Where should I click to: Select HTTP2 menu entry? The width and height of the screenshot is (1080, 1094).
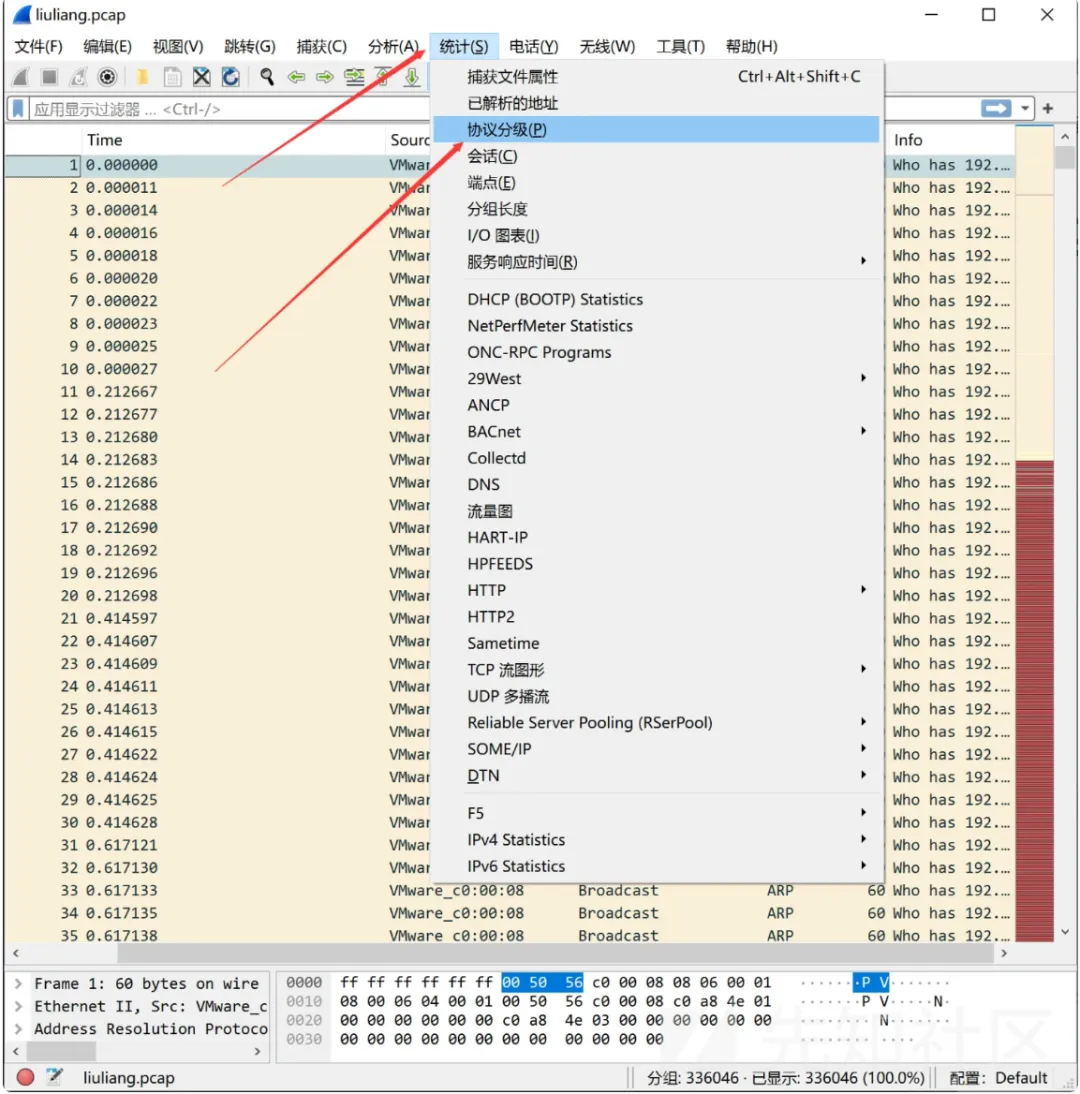point(656,617)
